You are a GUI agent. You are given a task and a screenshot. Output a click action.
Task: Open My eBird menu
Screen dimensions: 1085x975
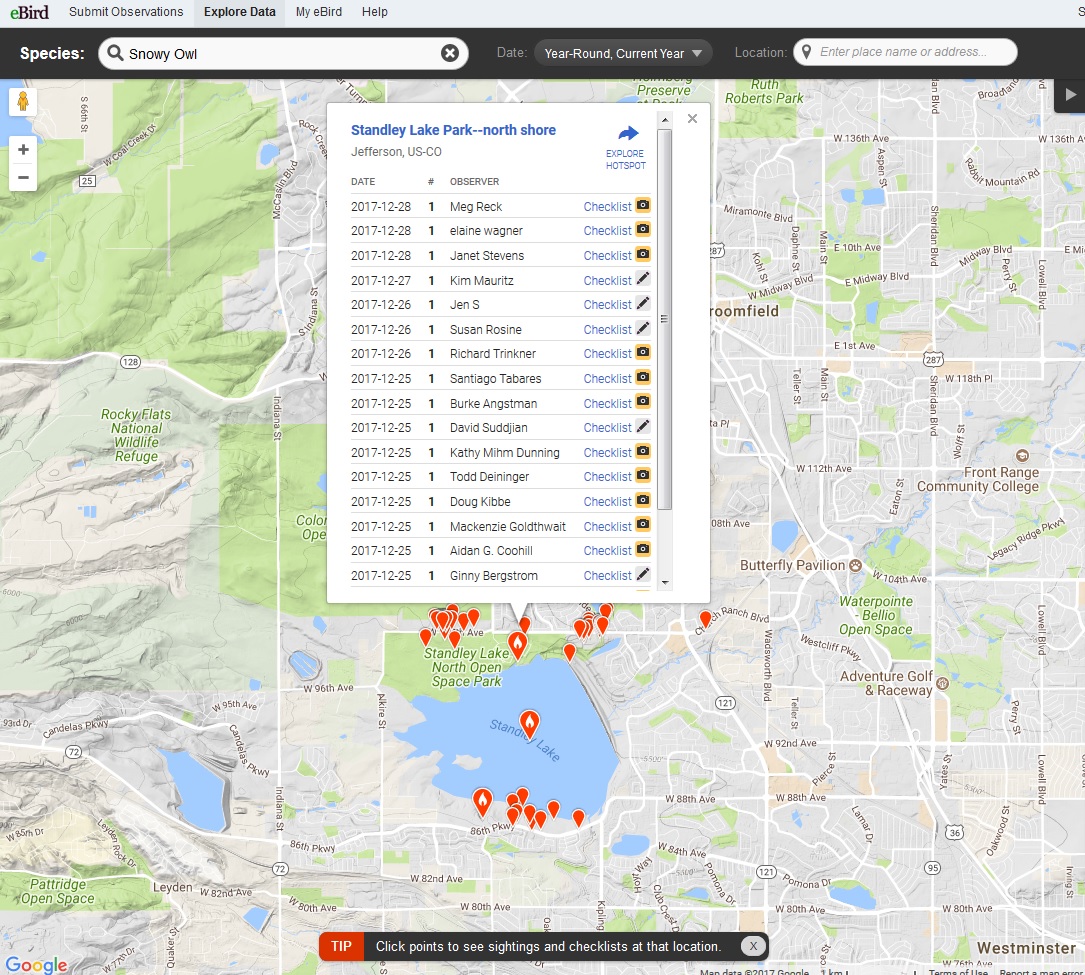click(x=318, y=12)
